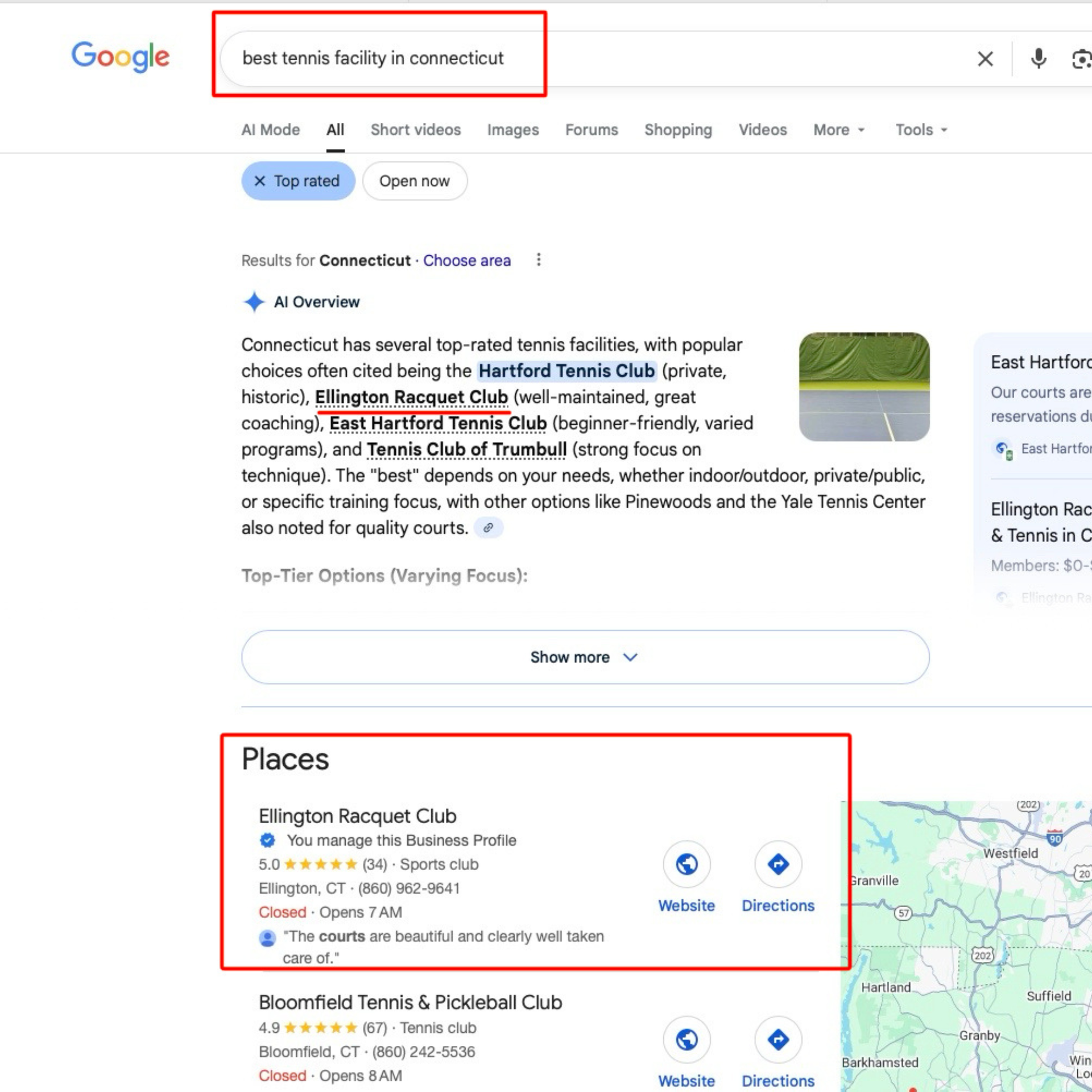Click the verified badge next to 'You manage this Business Profile'
The width and height of the screenshot is (1092, 1092).
[x=267, y=840]
